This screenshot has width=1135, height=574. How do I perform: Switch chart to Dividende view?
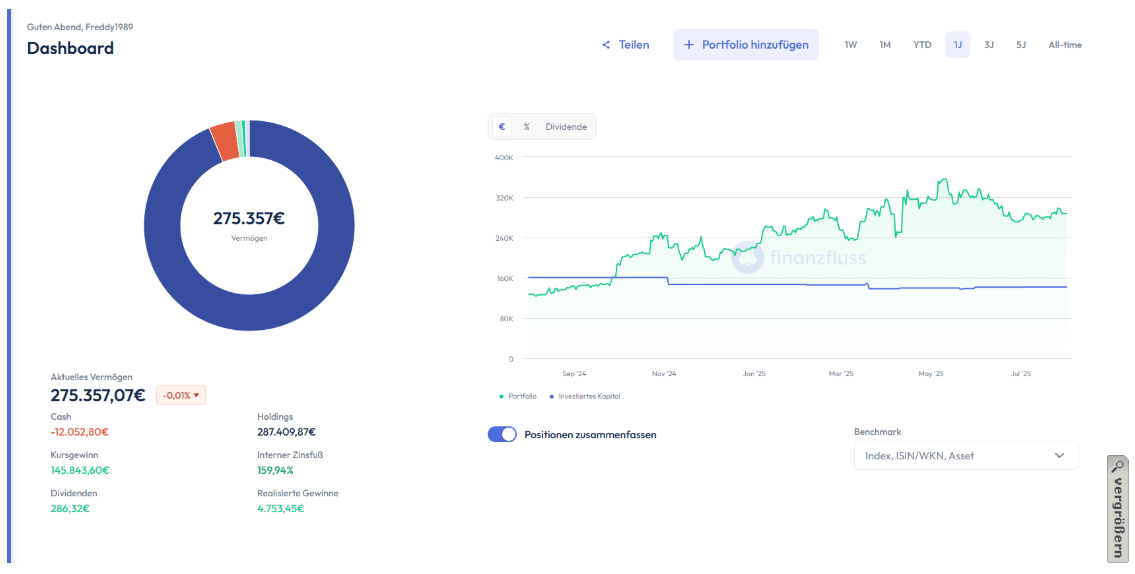point(566,127)
